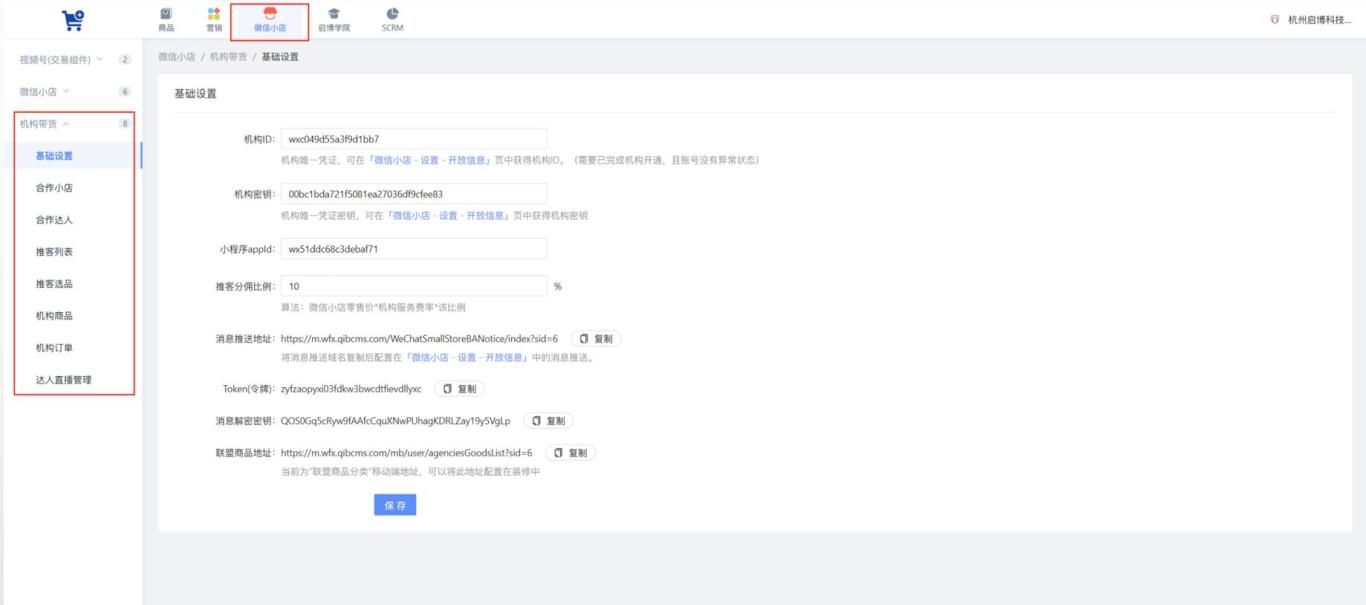The image size is (1366, 605).
Task: Focus the 机构ID input field
Action: tap(414, 139)
